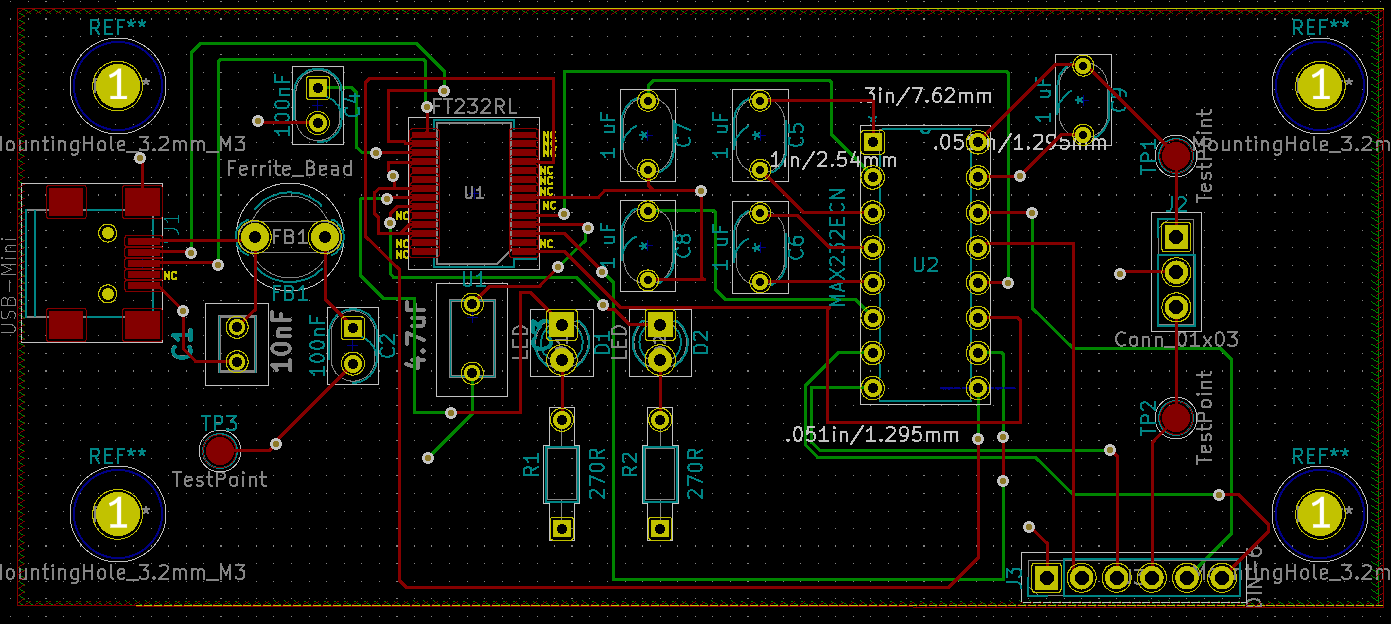Select the .051in/1.295mm text below U2
This screenshot has width=1391, height=624.
(x=871, y=435)
